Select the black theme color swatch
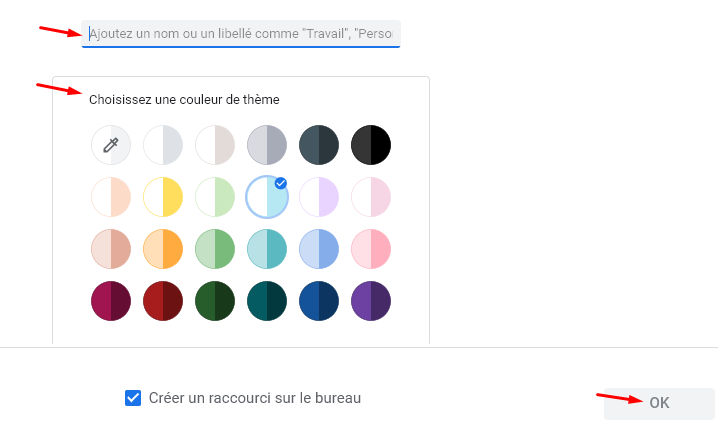The height and width of the screenshot is (444, 718). [x=371, y=145]
